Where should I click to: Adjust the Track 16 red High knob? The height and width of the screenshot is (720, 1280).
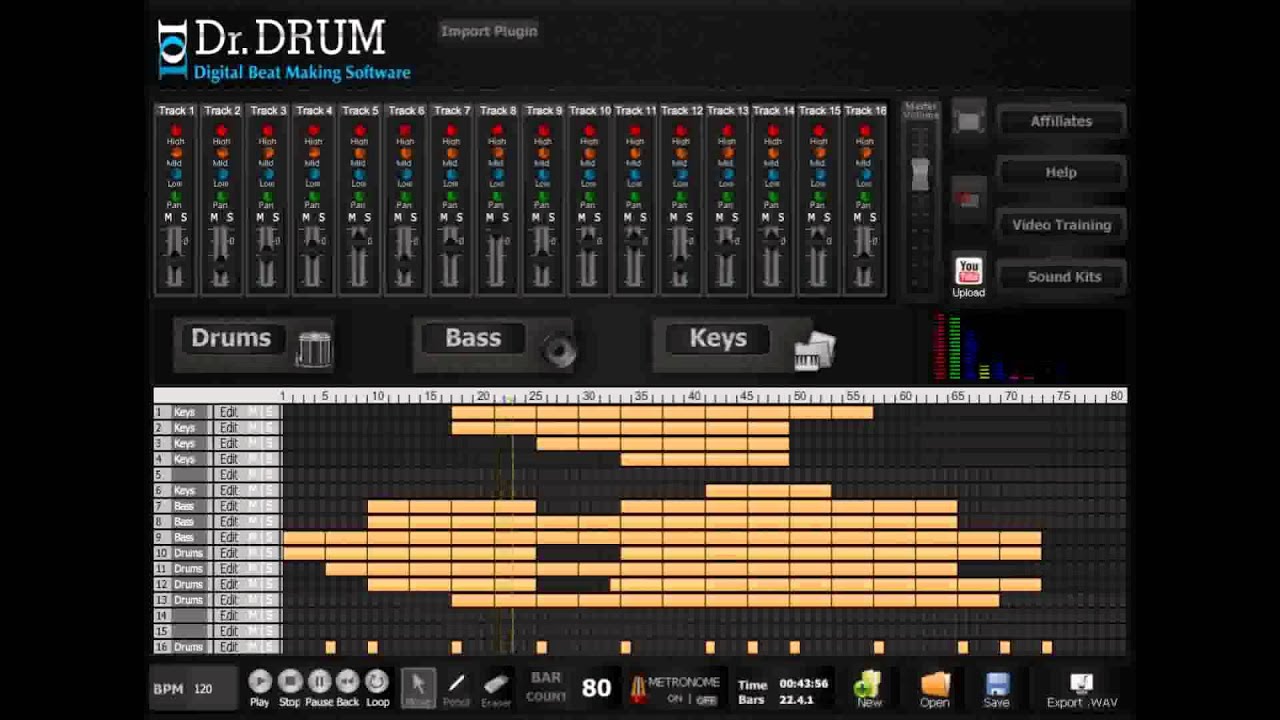(865, 130)
